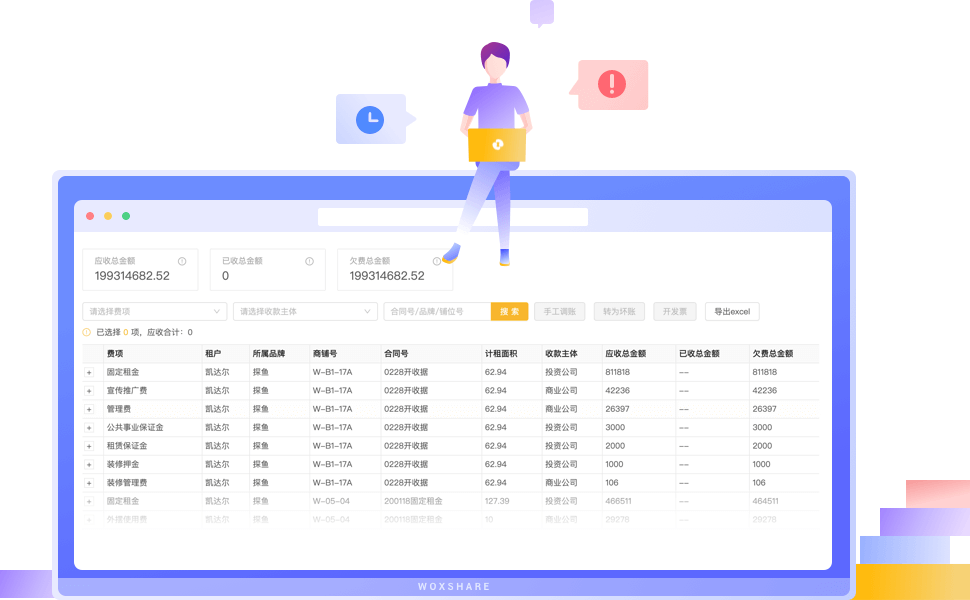Click the 合同号/品牌/铺位号 search field
The height and width of the screenshot is (600, 970).
tap(437, 312)
